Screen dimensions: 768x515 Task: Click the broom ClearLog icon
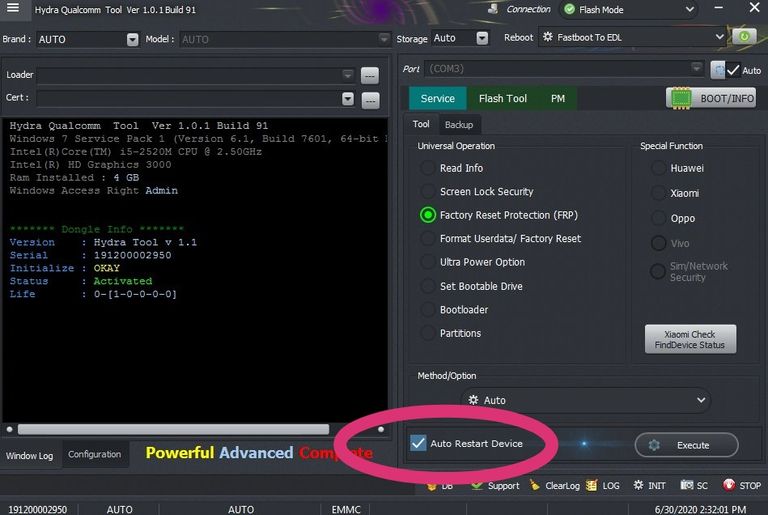[535, 485]
